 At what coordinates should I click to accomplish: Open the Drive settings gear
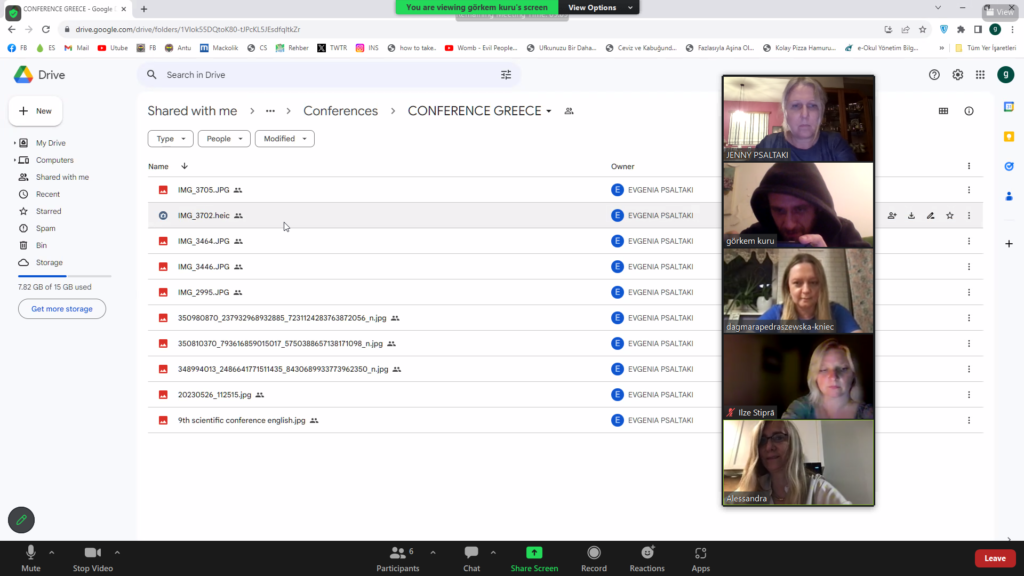(x=957, y=75)
